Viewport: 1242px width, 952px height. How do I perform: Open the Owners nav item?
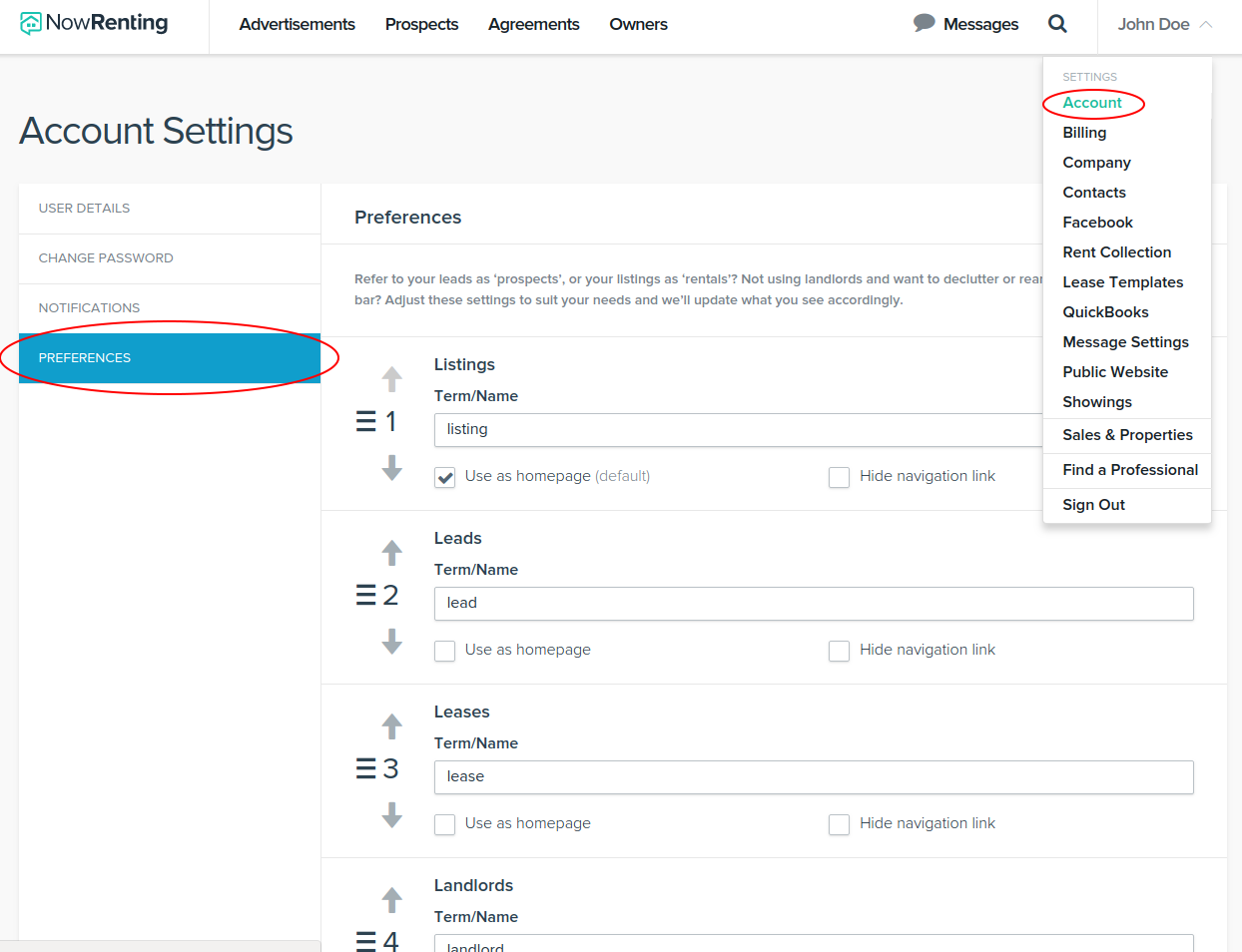point(639,24)
